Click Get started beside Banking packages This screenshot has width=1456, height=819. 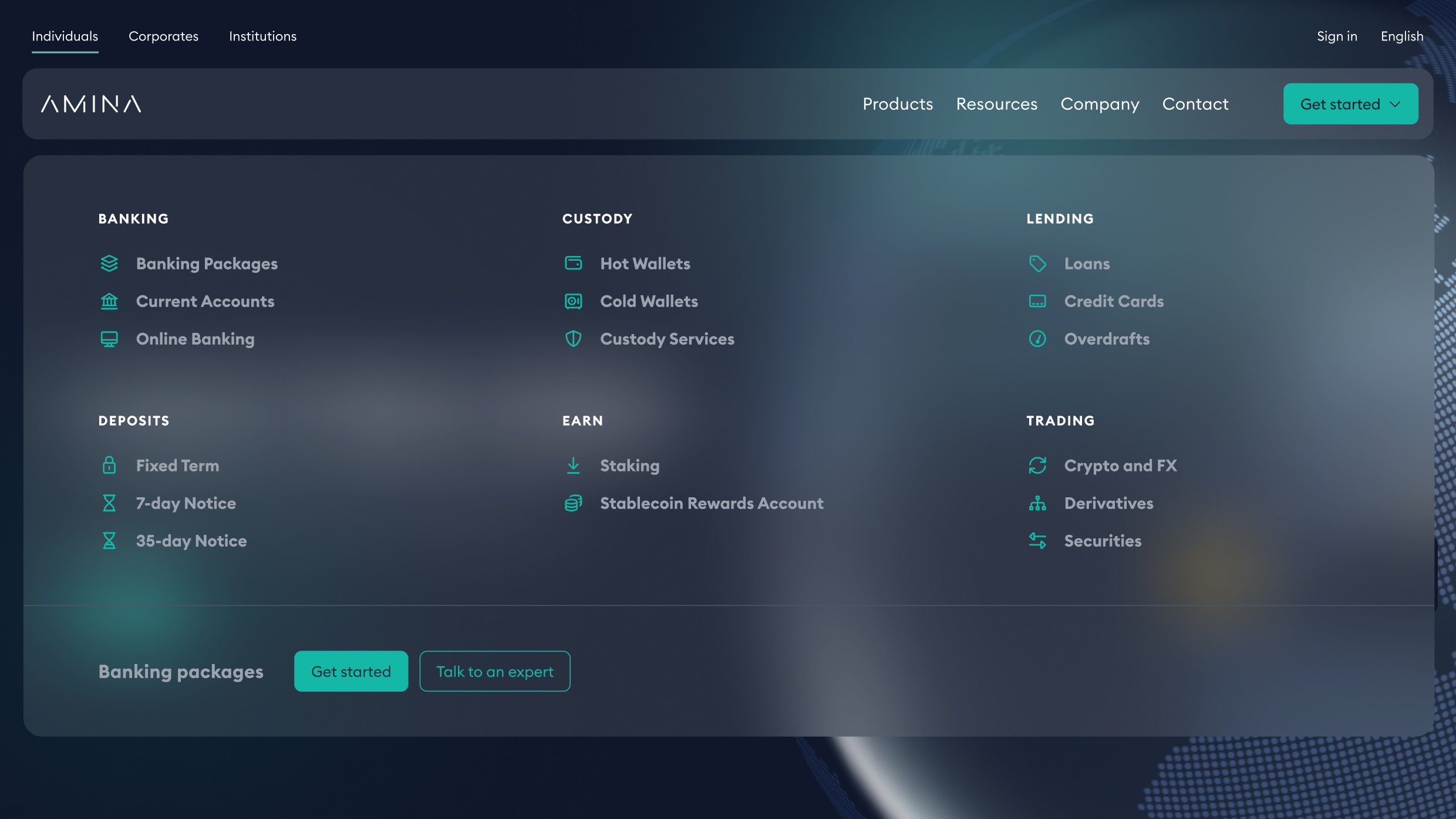point(351,671)
